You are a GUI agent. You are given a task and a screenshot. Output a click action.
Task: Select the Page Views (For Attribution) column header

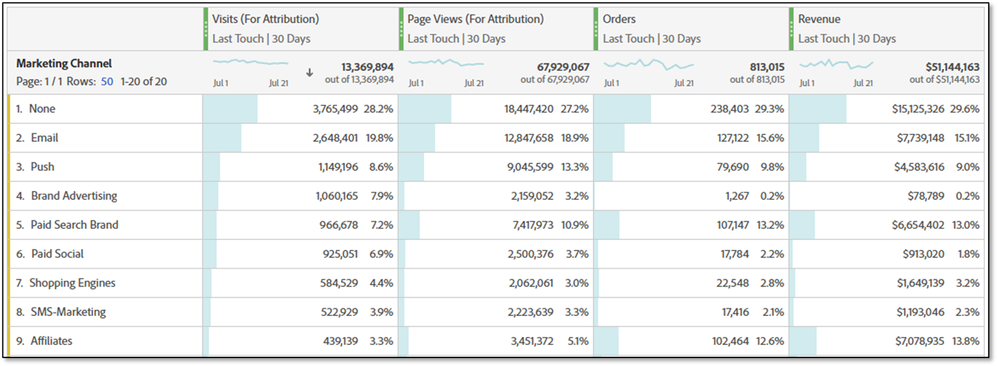point(475,19)
